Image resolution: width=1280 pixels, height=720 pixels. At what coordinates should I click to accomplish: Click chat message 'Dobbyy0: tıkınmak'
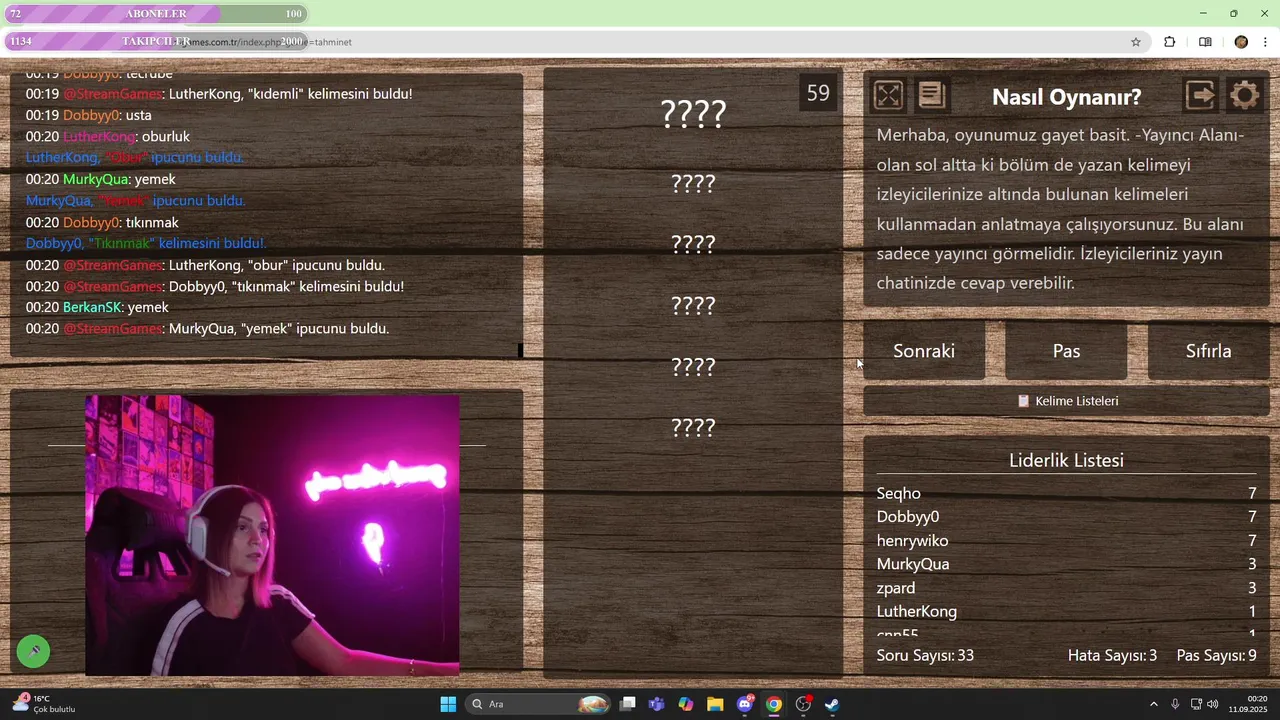[102, 222]
